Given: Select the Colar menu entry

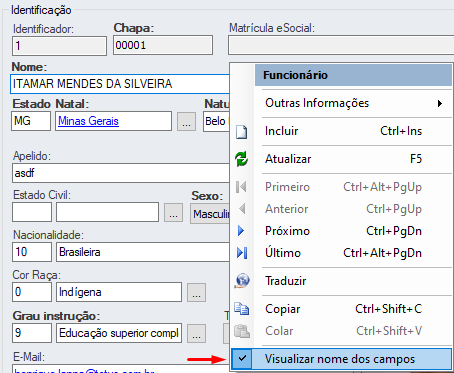Looking at the screenshot, I should tap(341, 331).
